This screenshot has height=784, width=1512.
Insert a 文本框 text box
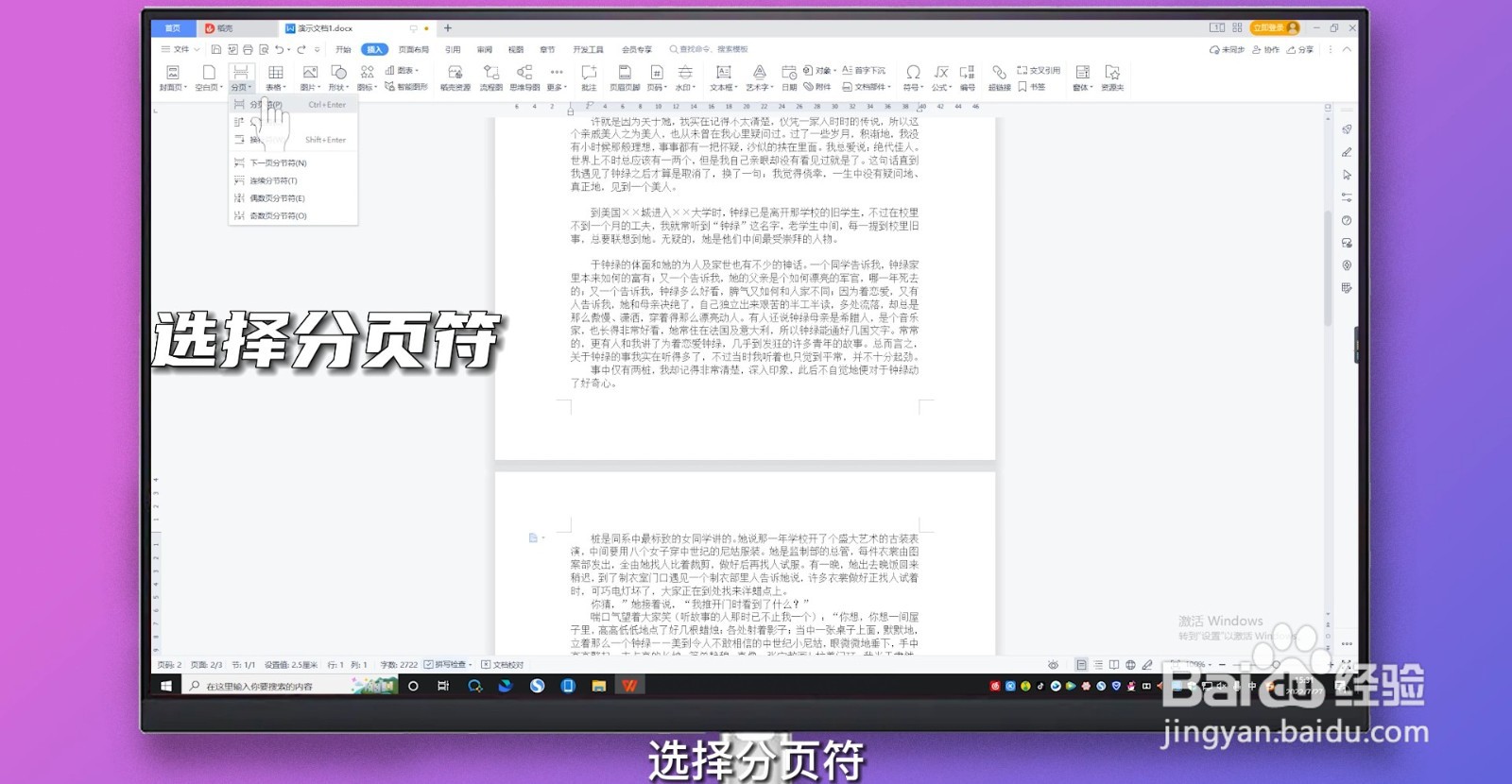724,77
